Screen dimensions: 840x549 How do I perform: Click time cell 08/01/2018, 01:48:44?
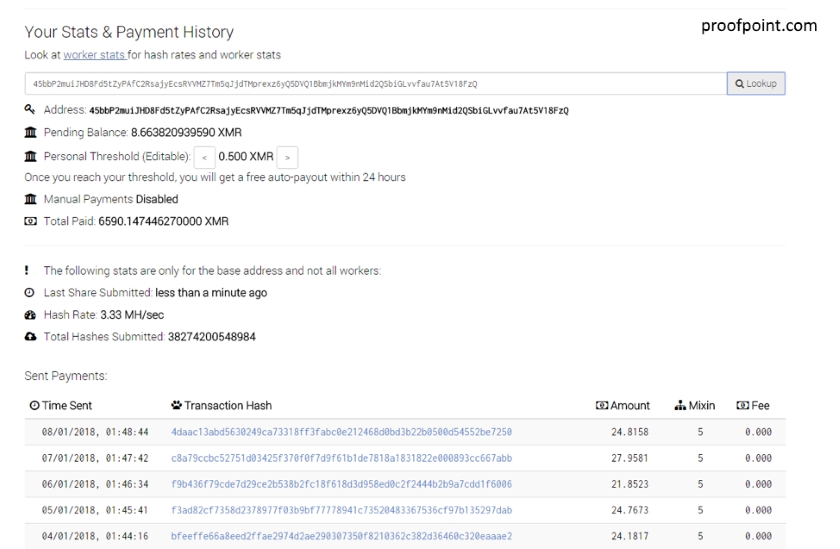click(x=95, y=432)
